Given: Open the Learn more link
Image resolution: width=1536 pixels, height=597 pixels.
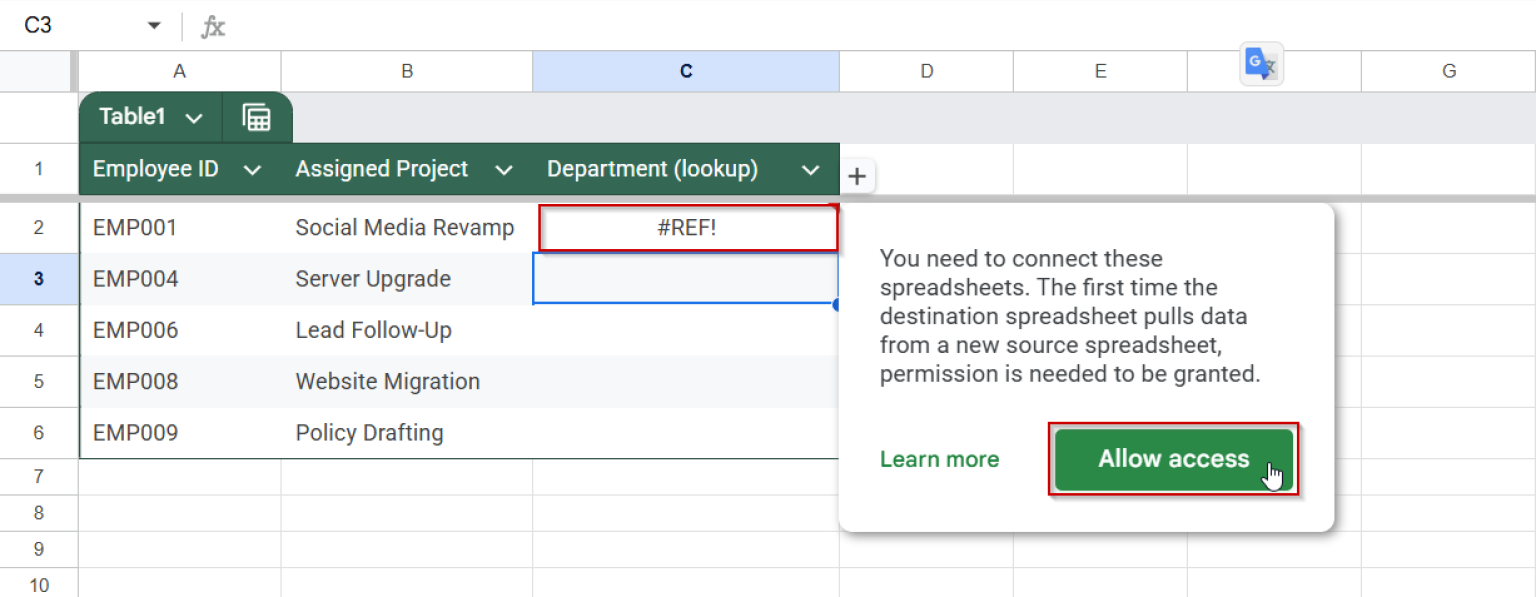Looking at the screenshot, I should [938, 460].
